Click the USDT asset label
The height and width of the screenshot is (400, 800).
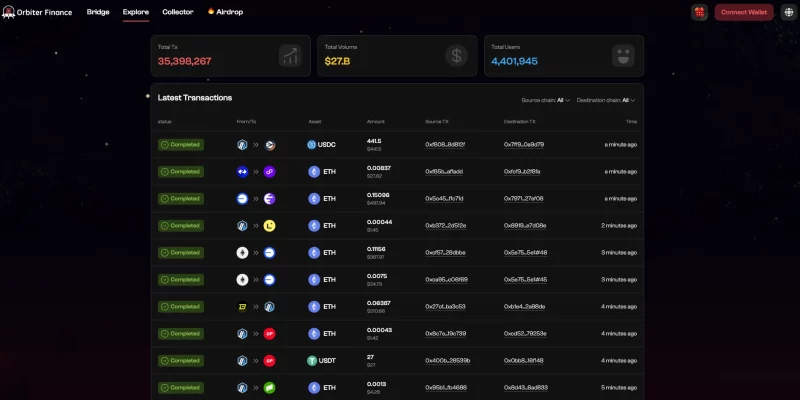click(327, 361)
